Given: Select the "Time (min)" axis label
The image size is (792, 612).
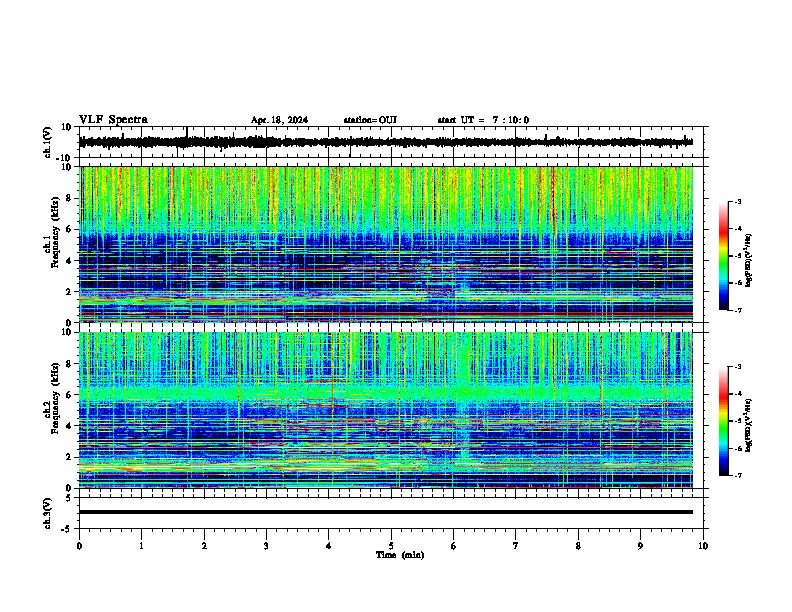Looking at the screenshot, I should [x=400, y=555].
